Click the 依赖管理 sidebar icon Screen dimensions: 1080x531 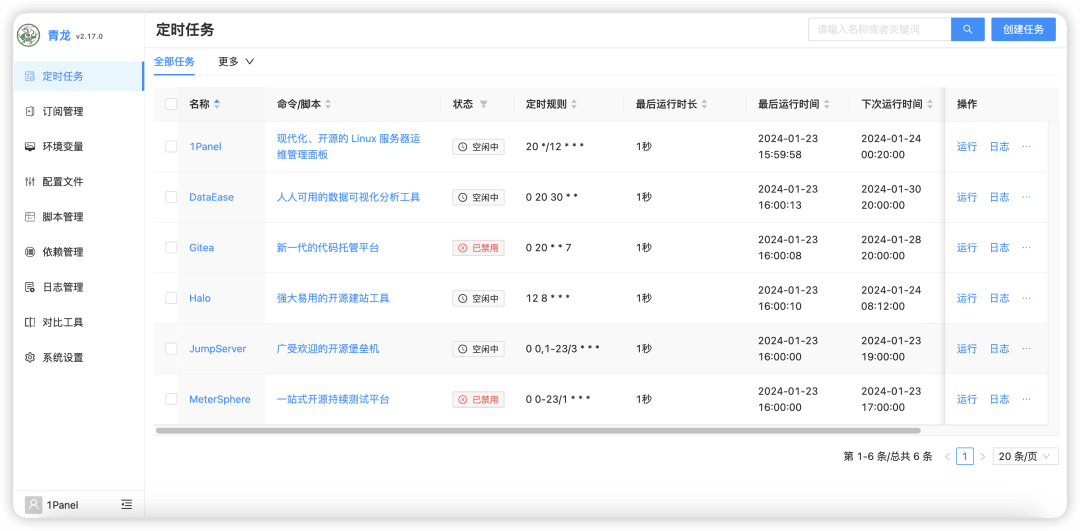(x=30, y=252)
